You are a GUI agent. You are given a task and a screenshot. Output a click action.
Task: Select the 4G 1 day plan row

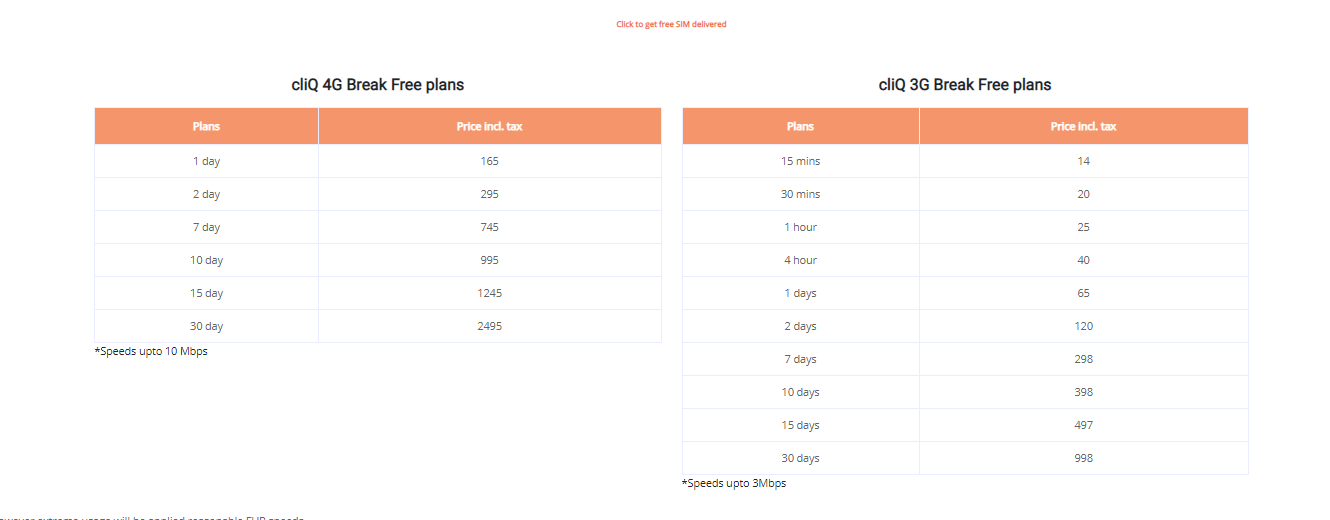(x=378, y=161)
